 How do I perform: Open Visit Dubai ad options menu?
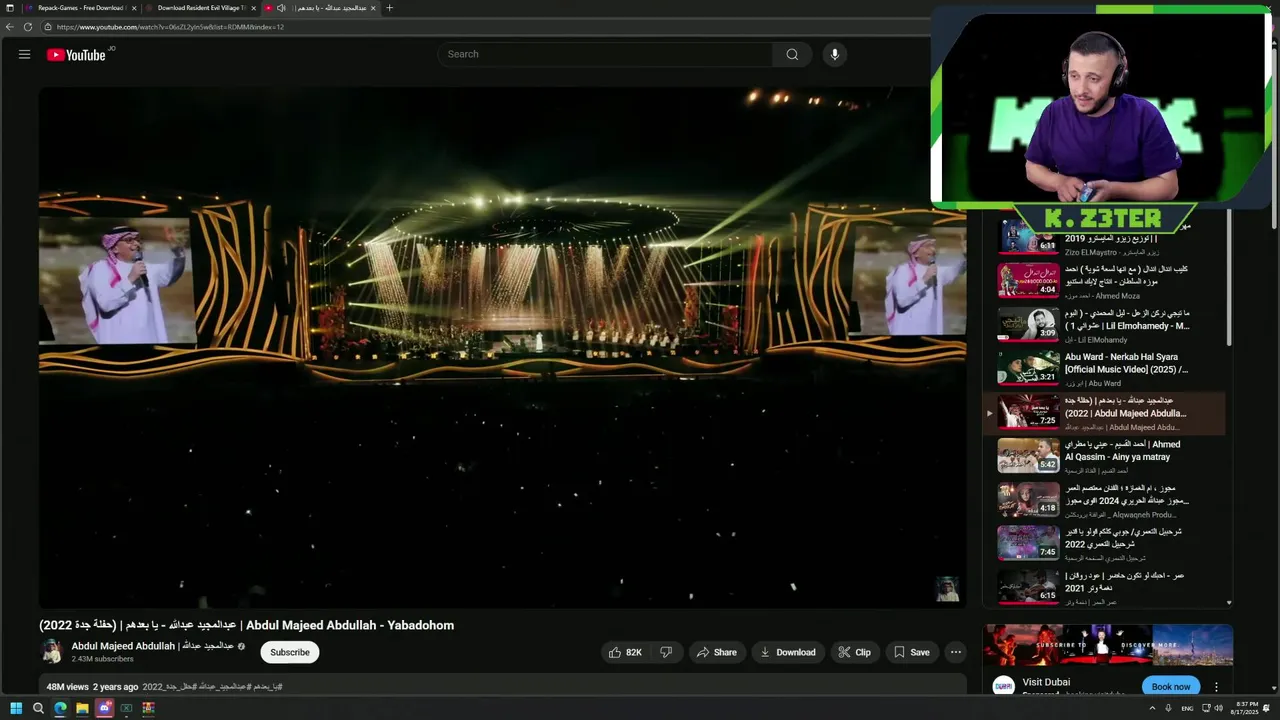tap(1216, 687)
